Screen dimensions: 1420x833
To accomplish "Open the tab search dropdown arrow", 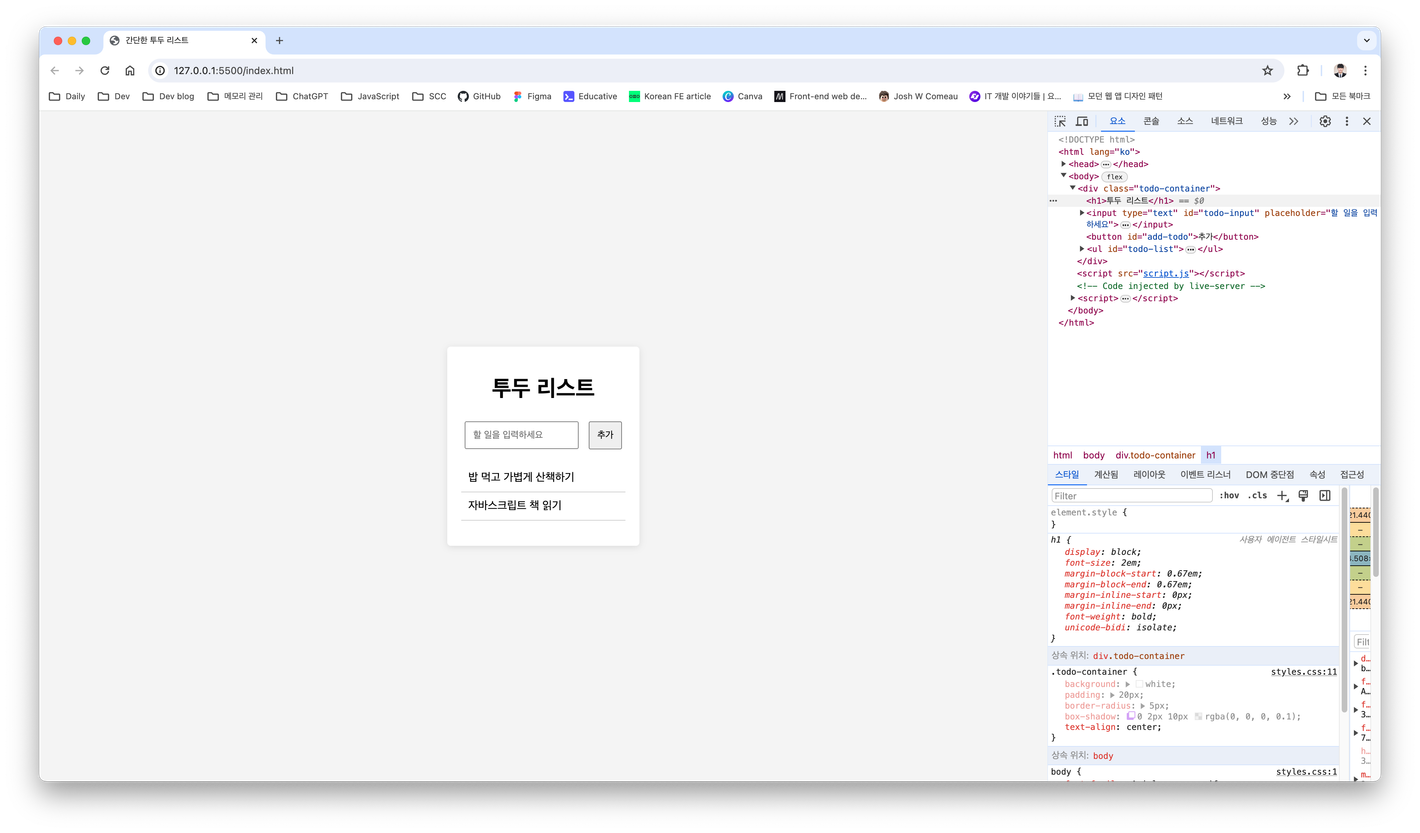I will pyautogui.click(x=1366, y=41).
